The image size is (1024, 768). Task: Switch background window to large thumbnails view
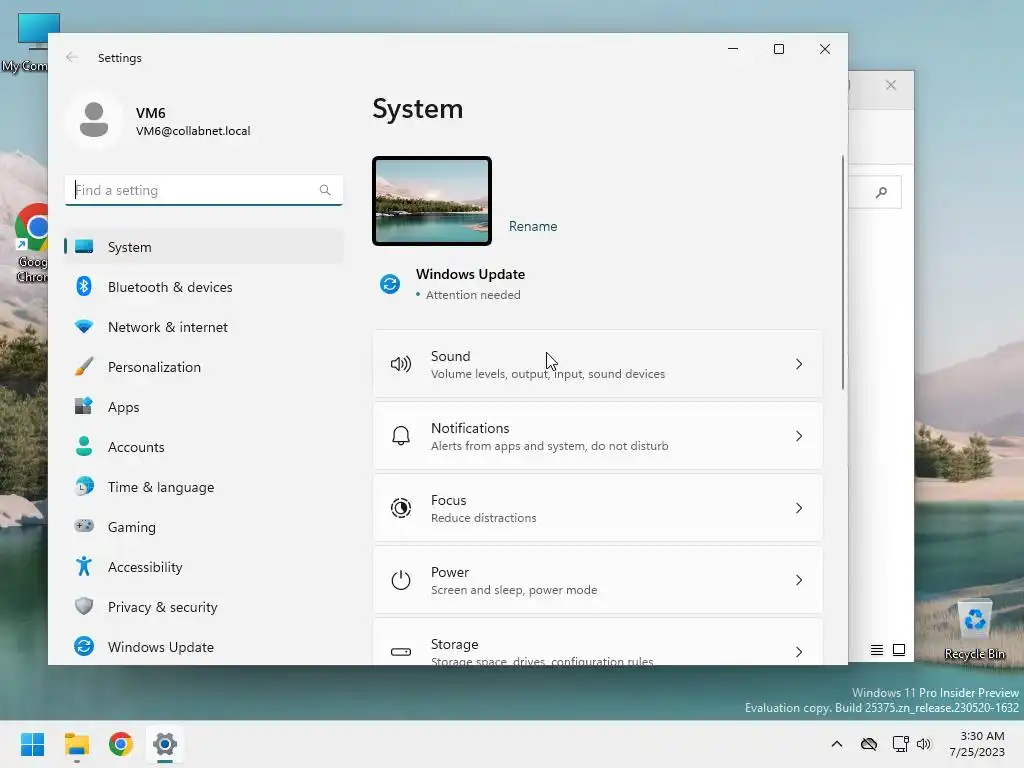pos(899,650)
